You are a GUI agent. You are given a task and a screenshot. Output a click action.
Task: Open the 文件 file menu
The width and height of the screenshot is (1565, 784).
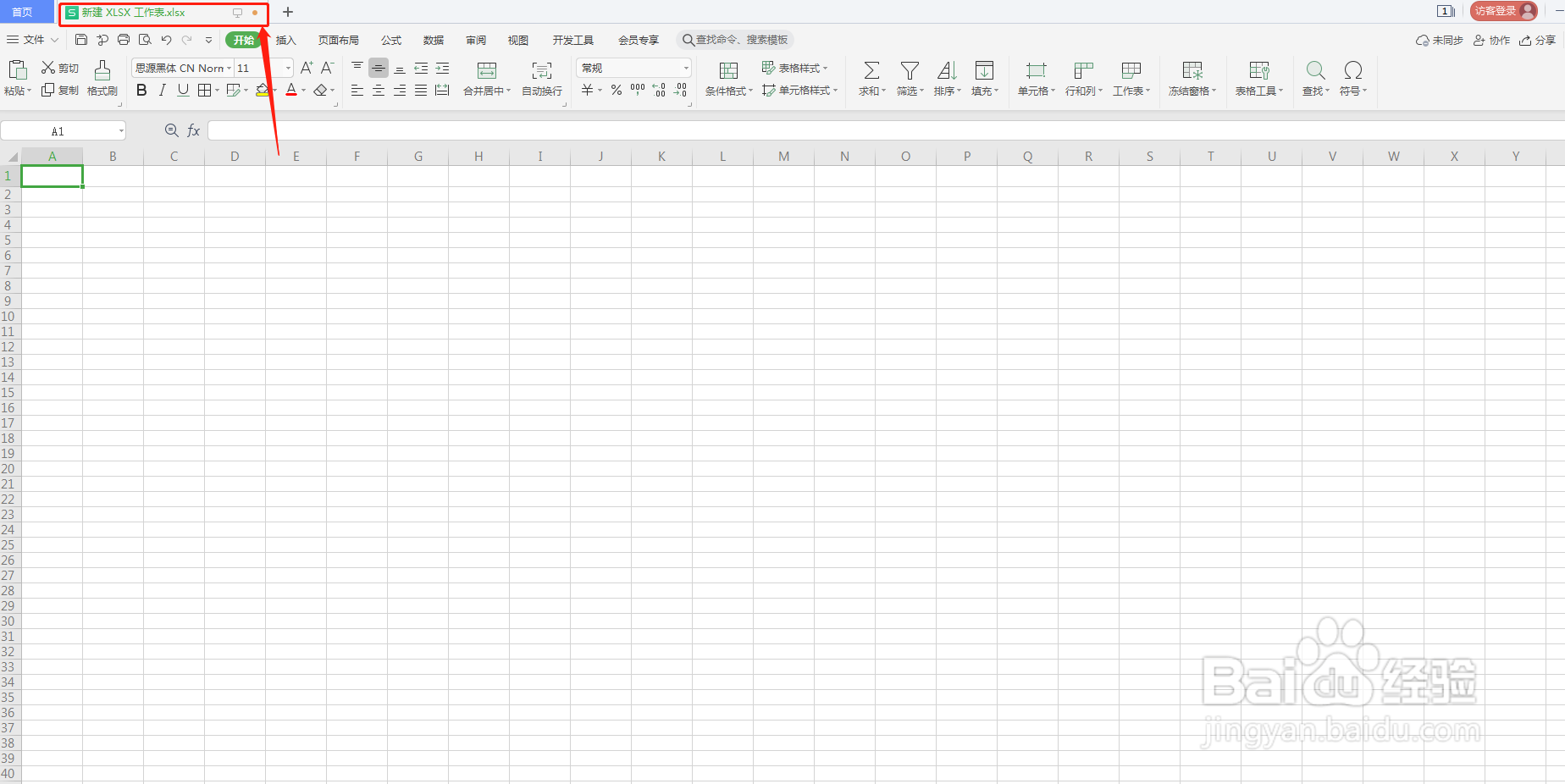pos(32,40)
